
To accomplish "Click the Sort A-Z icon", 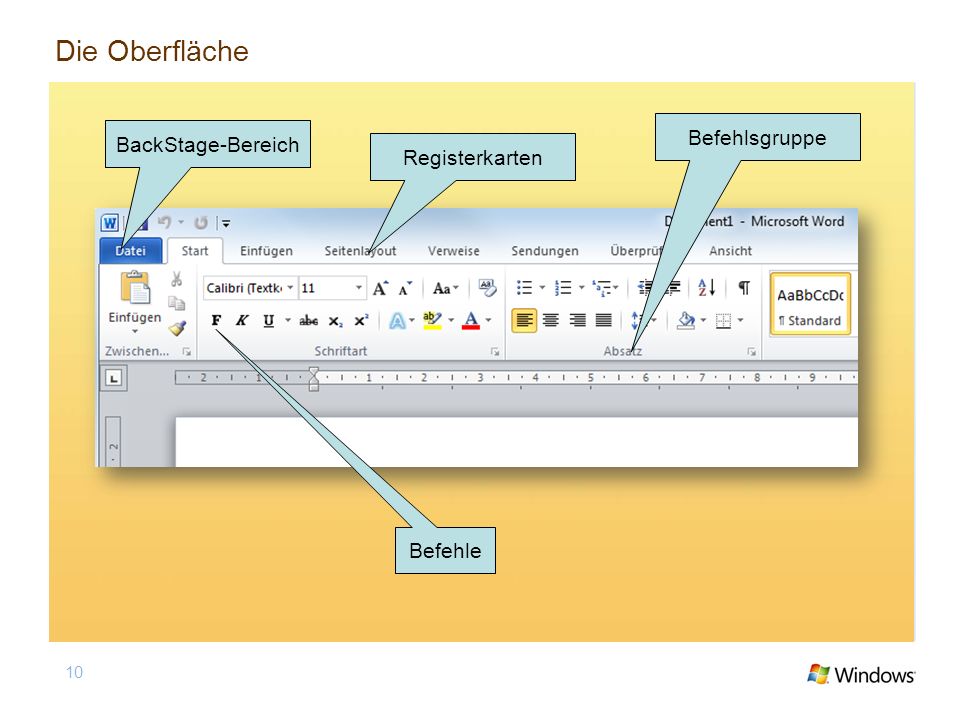I will tap(707, 288).
